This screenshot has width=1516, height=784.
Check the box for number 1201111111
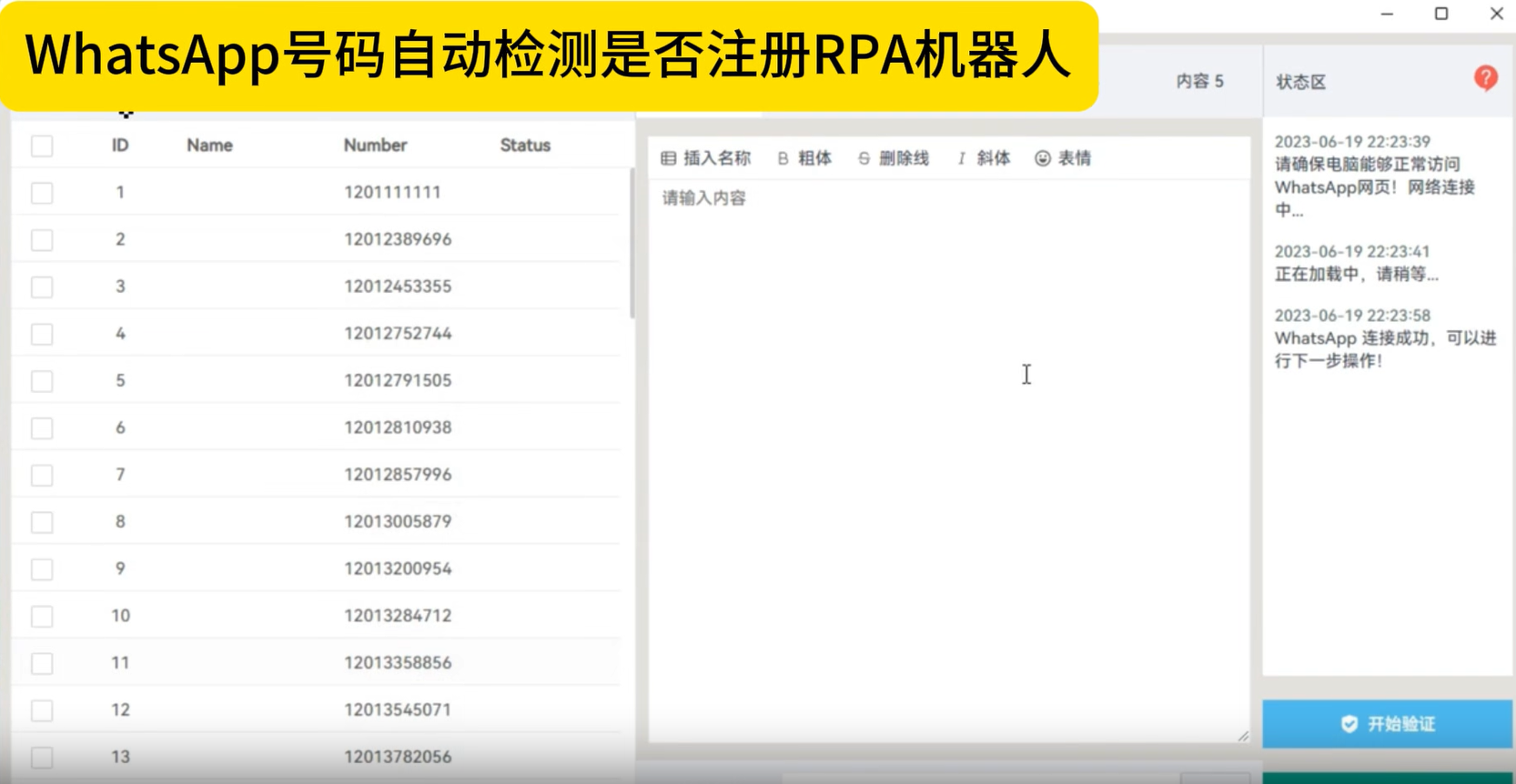[x=42, y=193]
